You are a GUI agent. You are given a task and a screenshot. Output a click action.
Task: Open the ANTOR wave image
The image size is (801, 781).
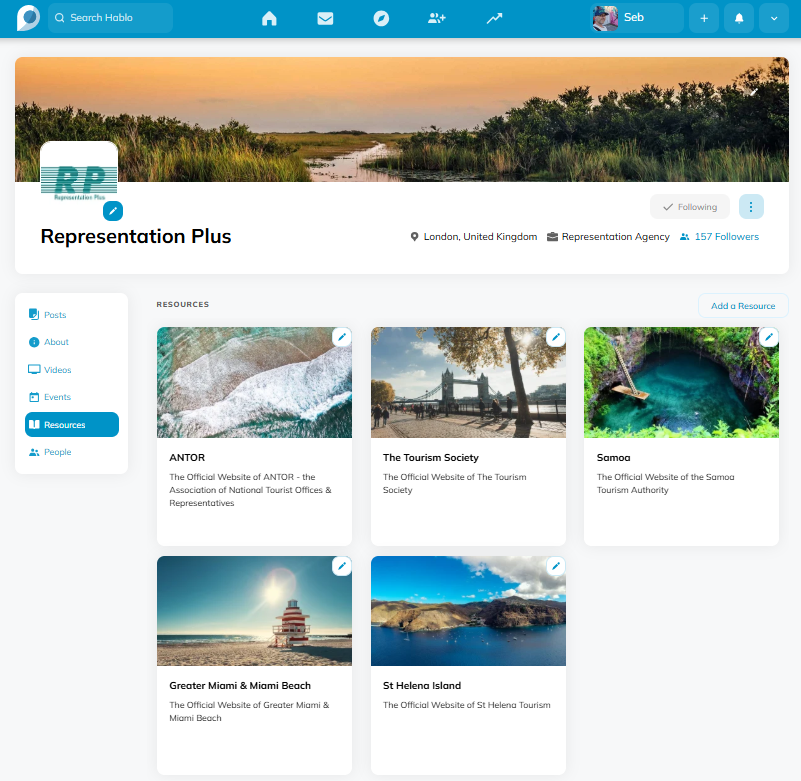(x=254, y=382)
